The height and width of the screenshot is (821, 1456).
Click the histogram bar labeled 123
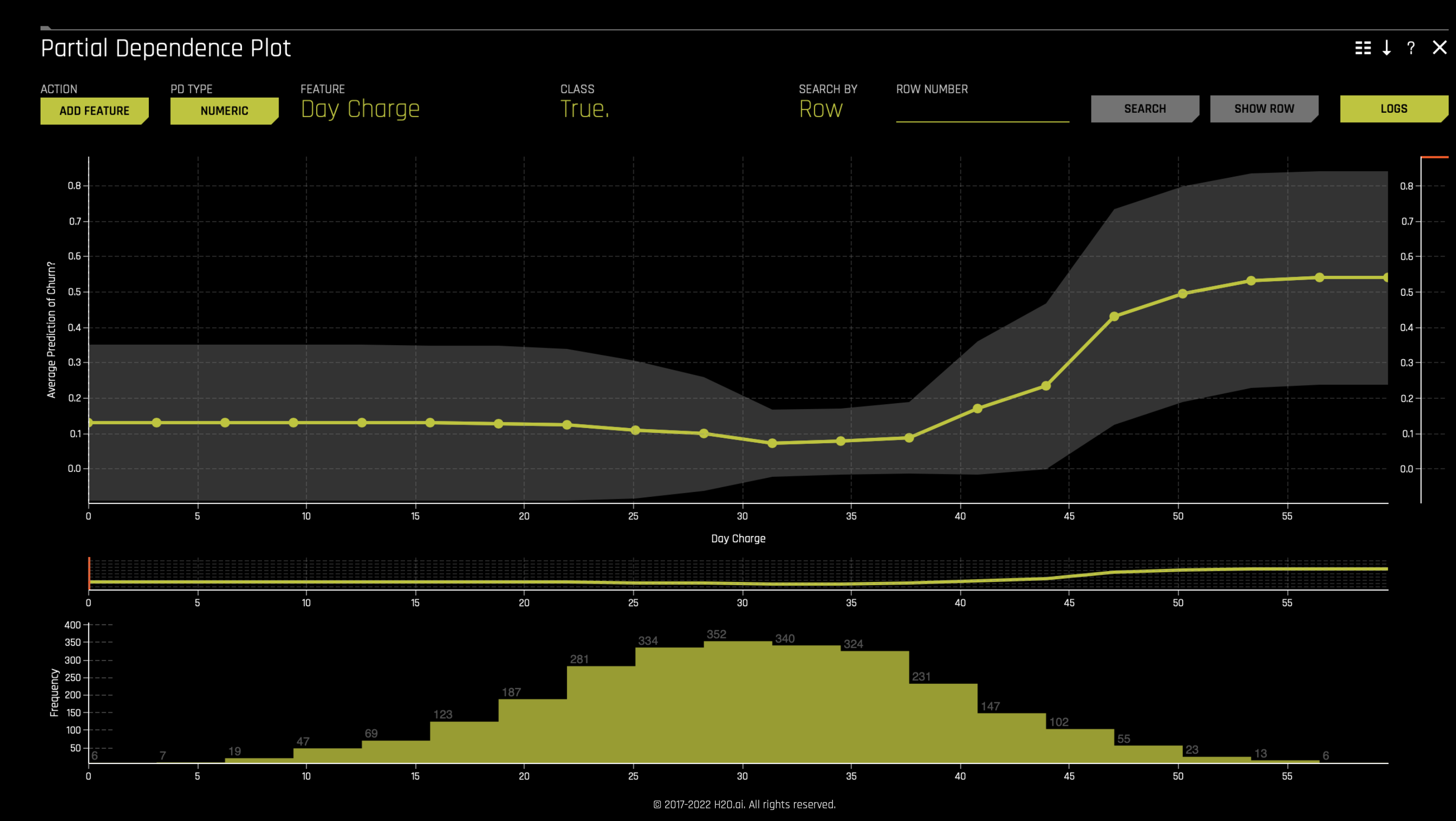click(464, 742)
